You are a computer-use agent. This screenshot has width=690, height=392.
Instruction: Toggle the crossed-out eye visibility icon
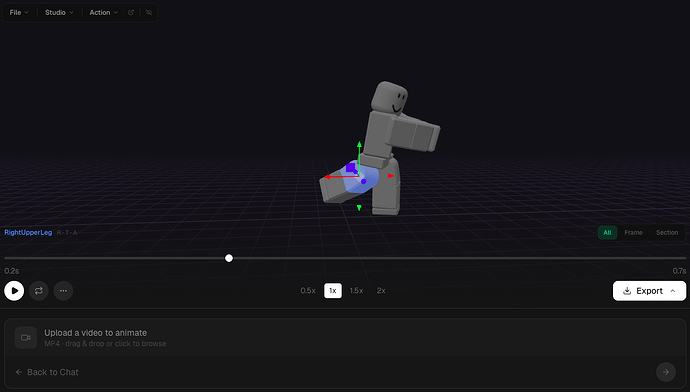pyautogui.click(x=149, y=12)
